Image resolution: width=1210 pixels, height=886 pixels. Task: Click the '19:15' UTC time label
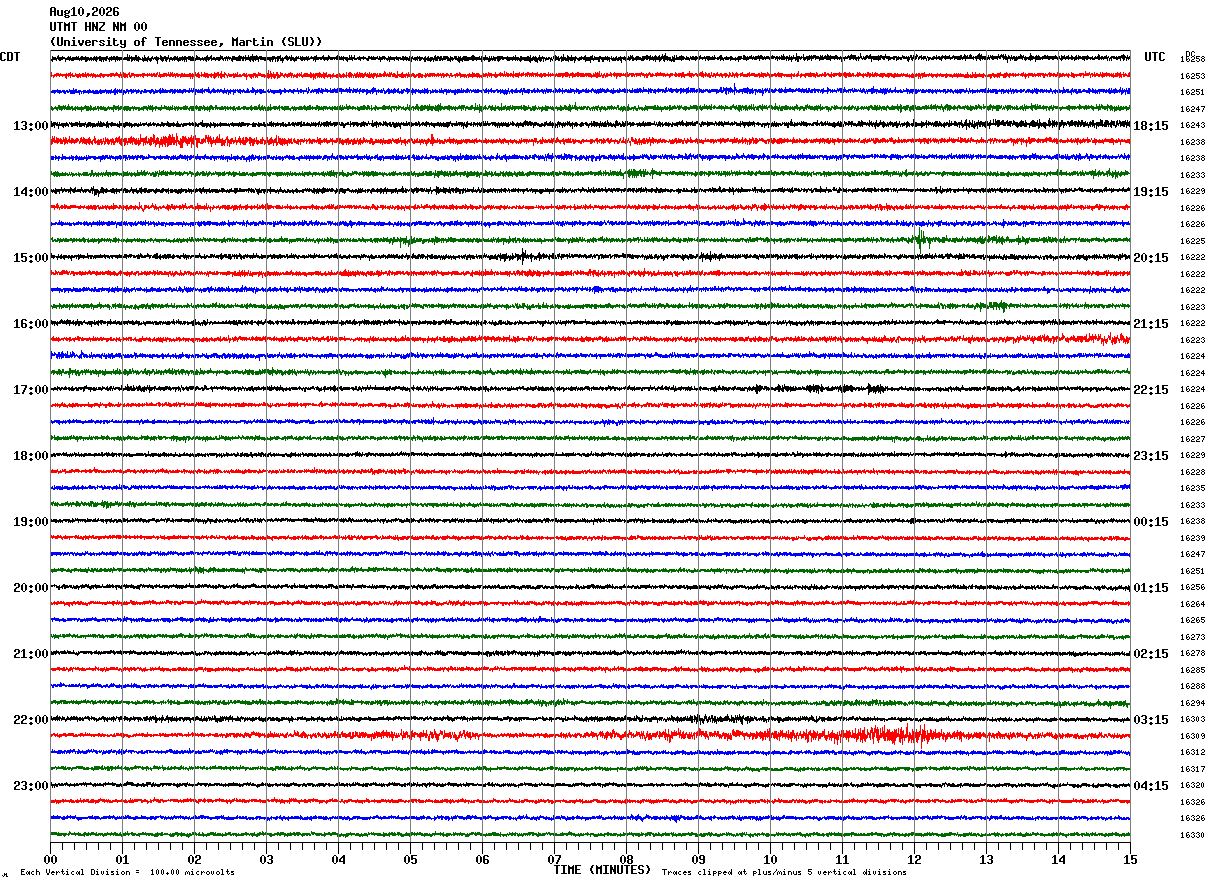pyautogui.click(x=1151, y=192)
